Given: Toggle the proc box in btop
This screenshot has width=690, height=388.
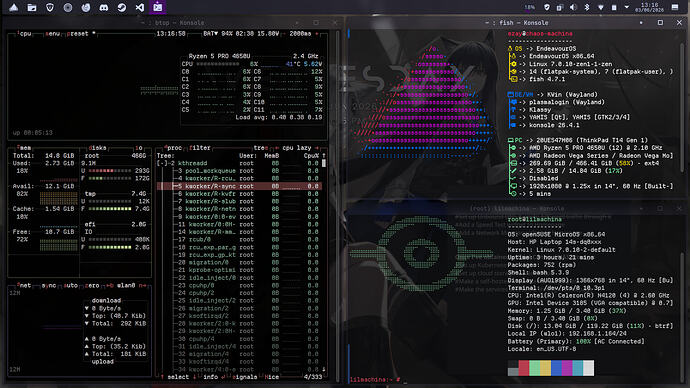Looking at the screenshot, I should [173, 148].
